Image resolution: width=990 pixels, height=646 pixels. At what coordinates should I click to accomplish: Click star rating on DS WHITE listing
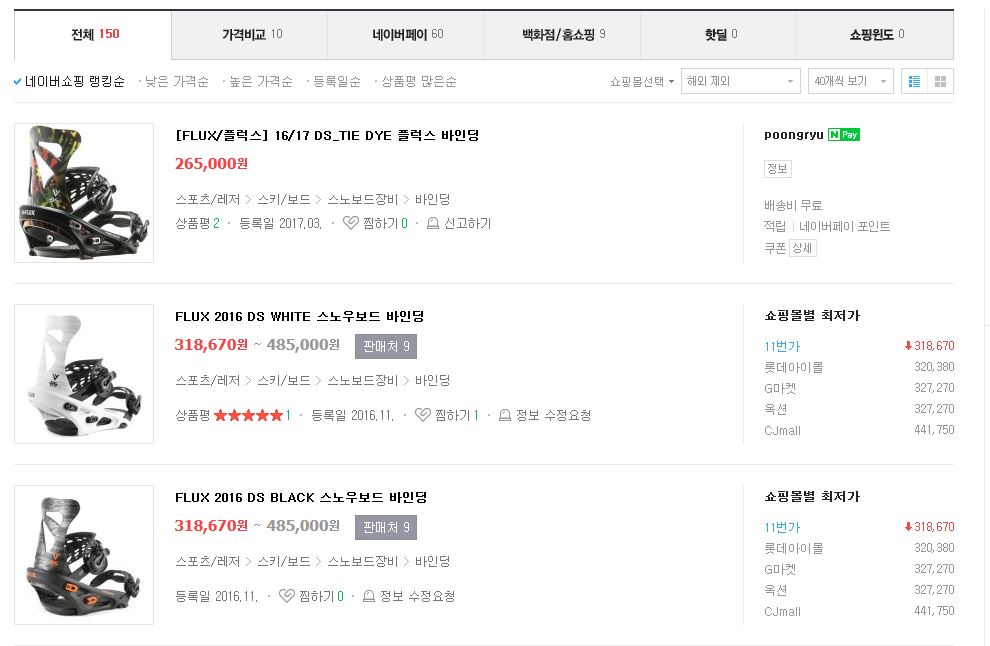(x=248, y=415)
